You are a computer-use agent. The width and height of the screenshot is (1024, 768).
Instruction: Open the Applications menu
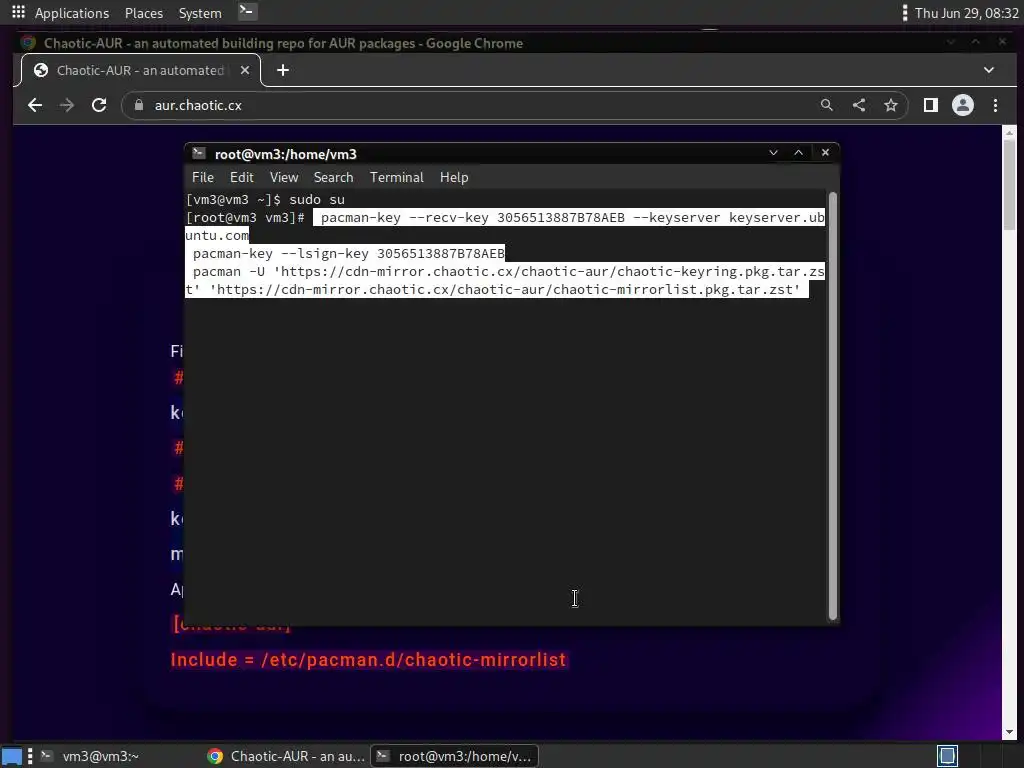pyautogui.click(x=72, y=13)
